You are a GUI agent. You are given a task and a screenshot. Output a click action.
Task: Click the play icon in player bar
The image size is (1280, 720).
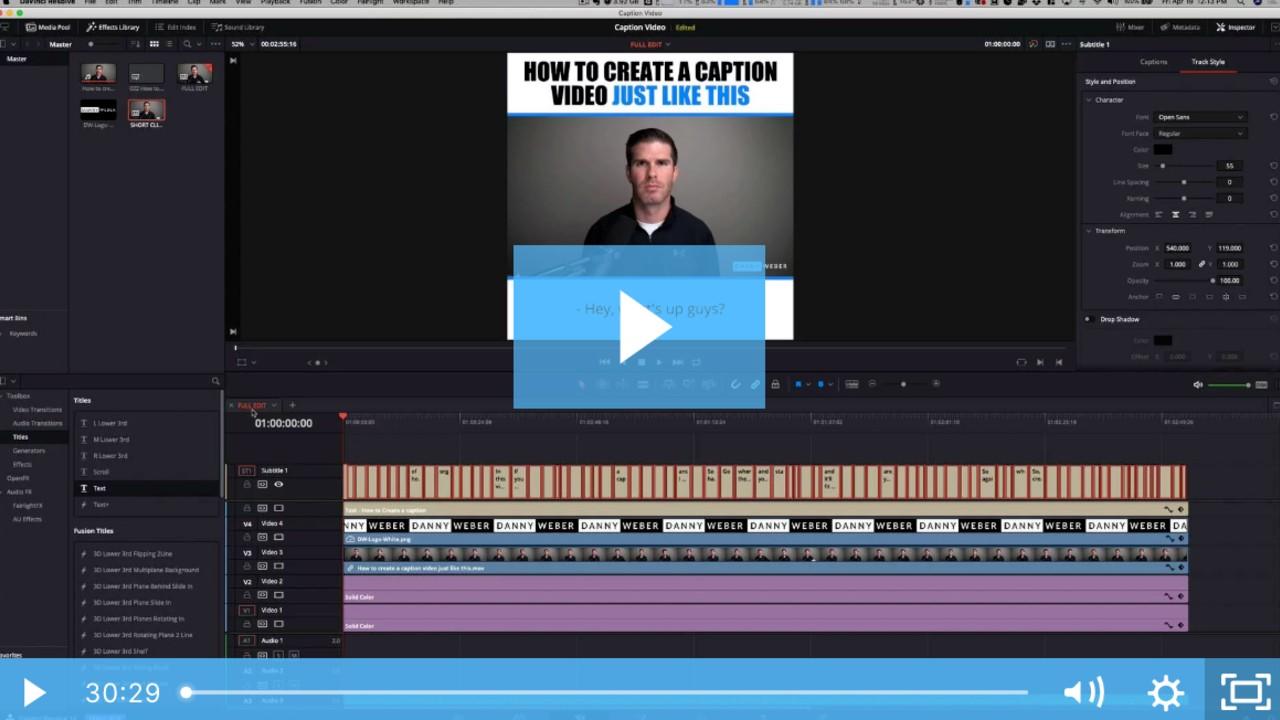point(33,692)
